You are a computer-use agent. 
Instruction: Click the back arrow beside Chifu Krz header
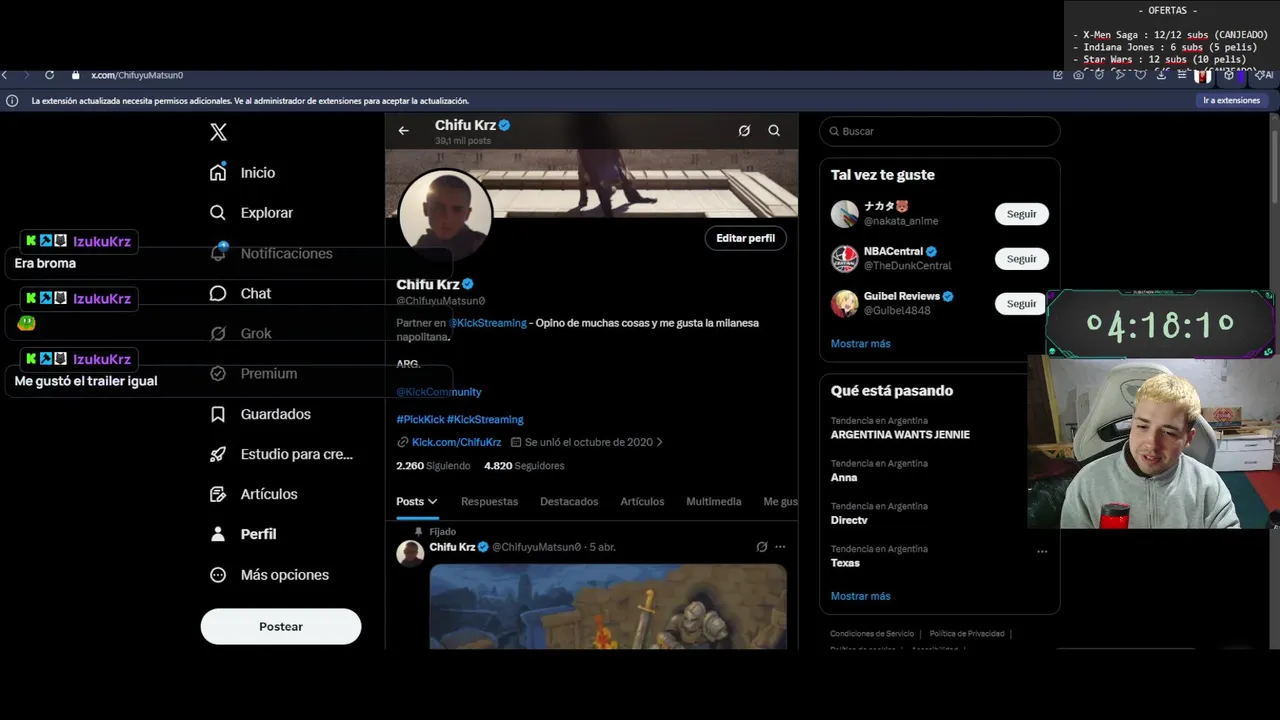click(x=403, y=130)
